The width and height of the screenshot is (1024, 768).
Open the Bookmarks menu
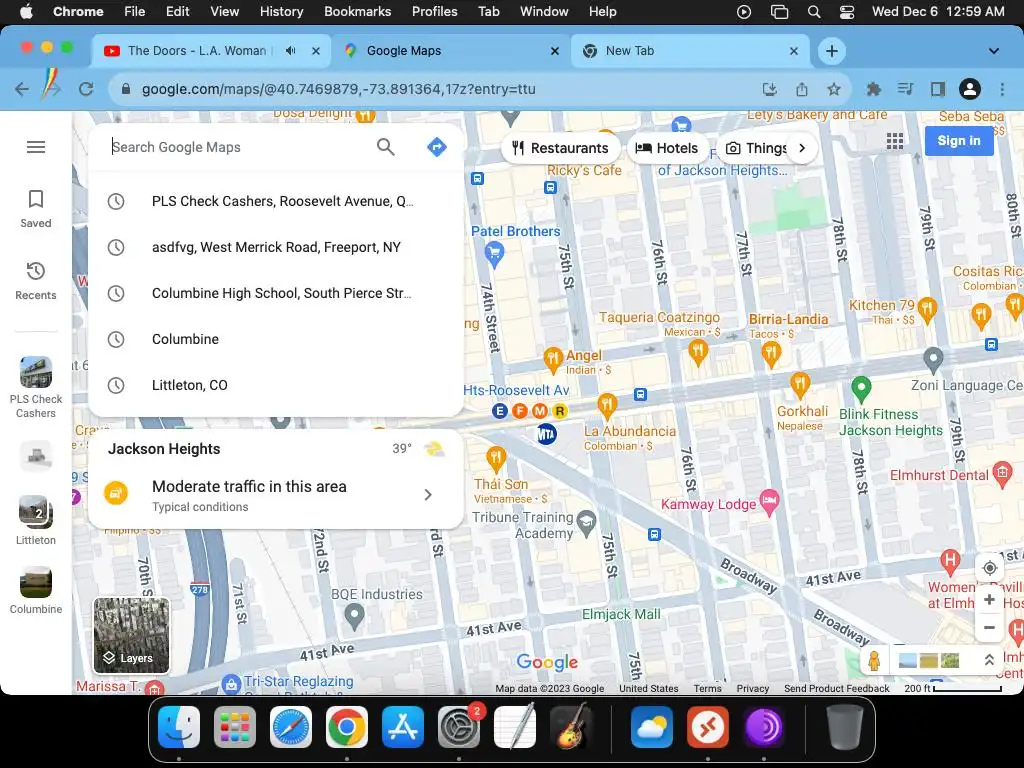(357, 12)
